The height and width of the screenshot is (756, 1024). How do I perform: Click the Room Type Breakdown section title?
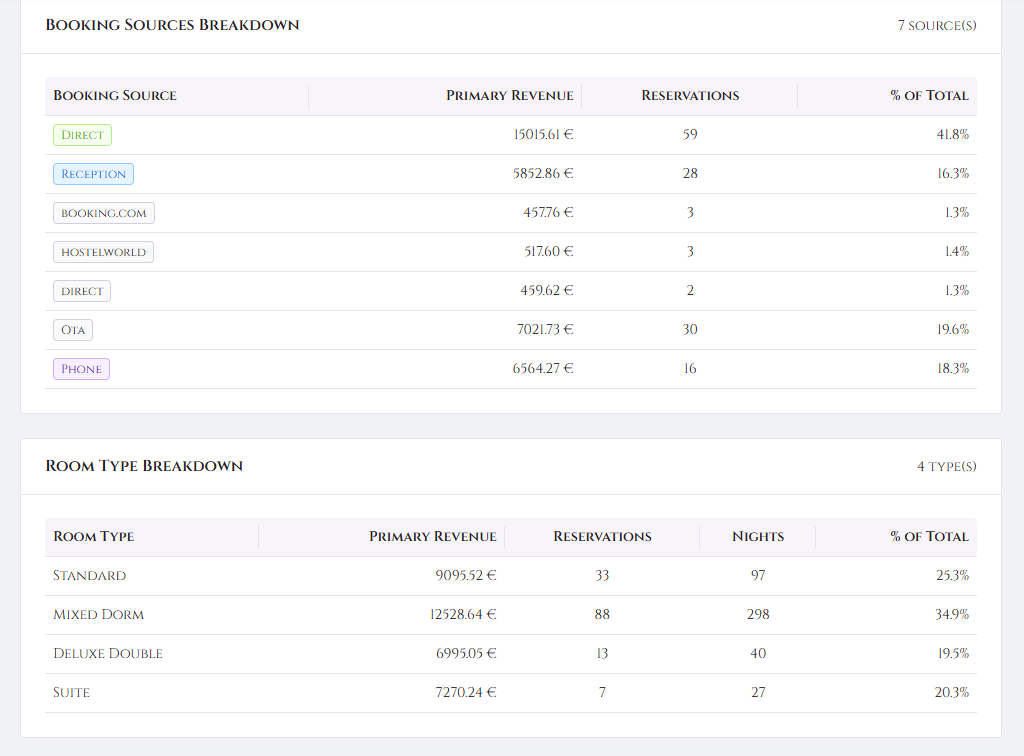click(142, 466)
